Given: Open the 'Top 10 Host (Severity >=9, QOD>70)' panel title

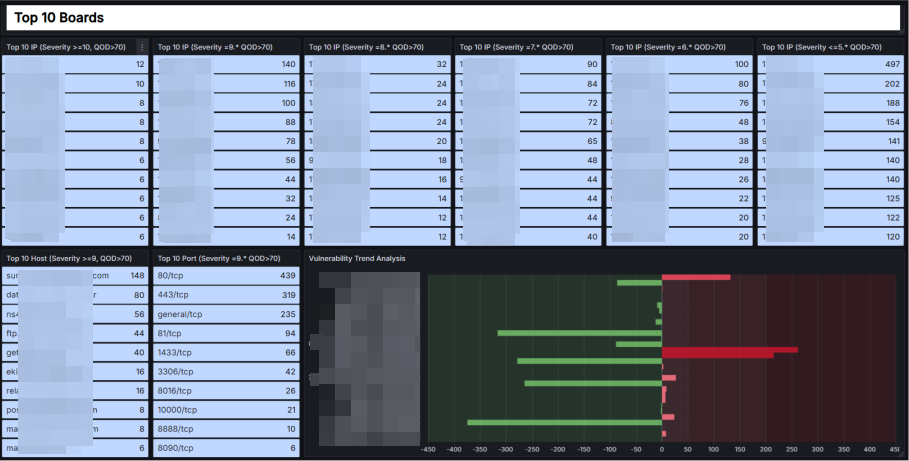Looking at the screenshot, I should [x=69, y=259].
